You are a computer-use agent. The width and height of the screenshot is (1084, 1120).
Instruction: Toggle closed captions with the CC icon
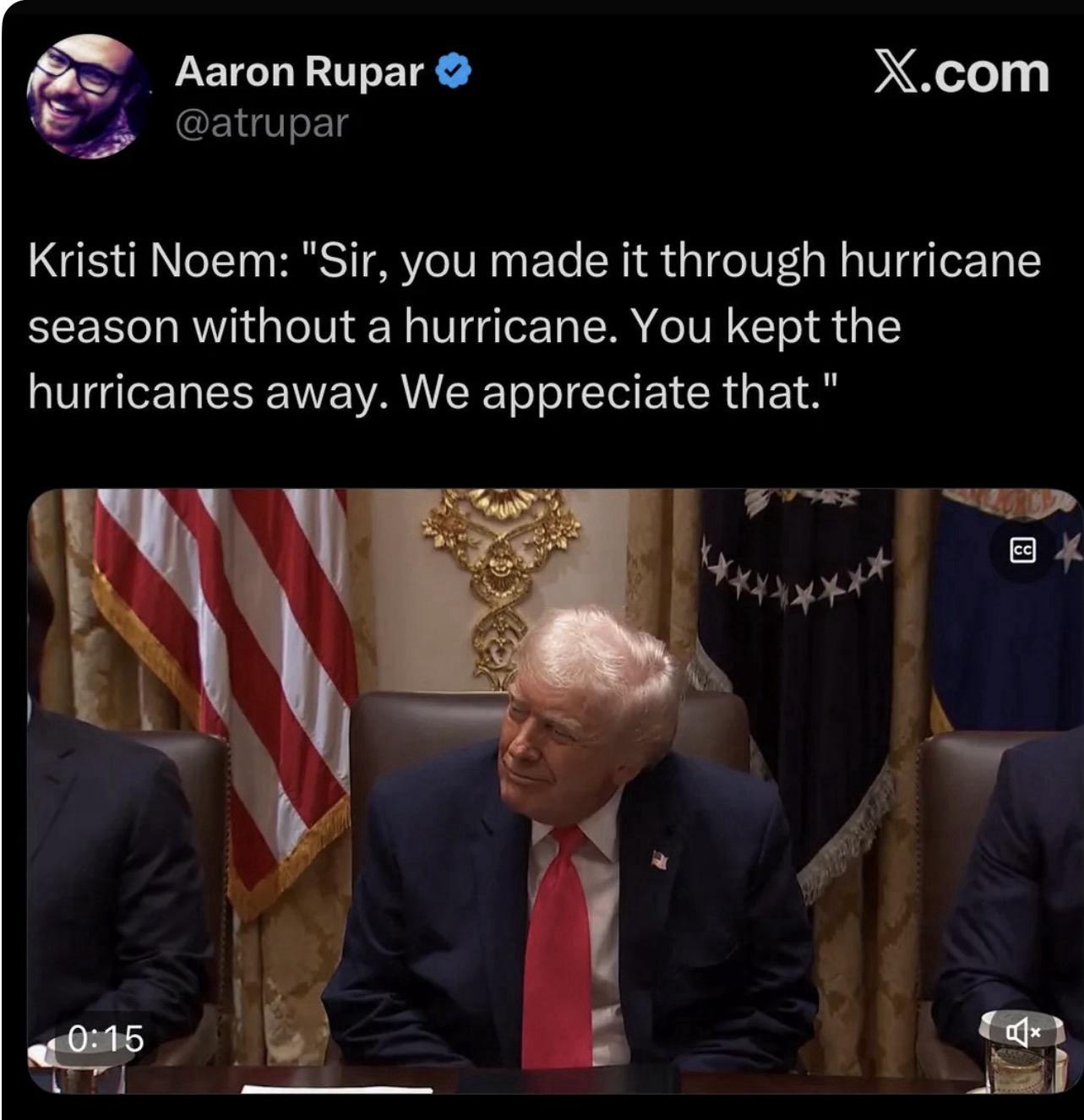(x=1022, y=550)
